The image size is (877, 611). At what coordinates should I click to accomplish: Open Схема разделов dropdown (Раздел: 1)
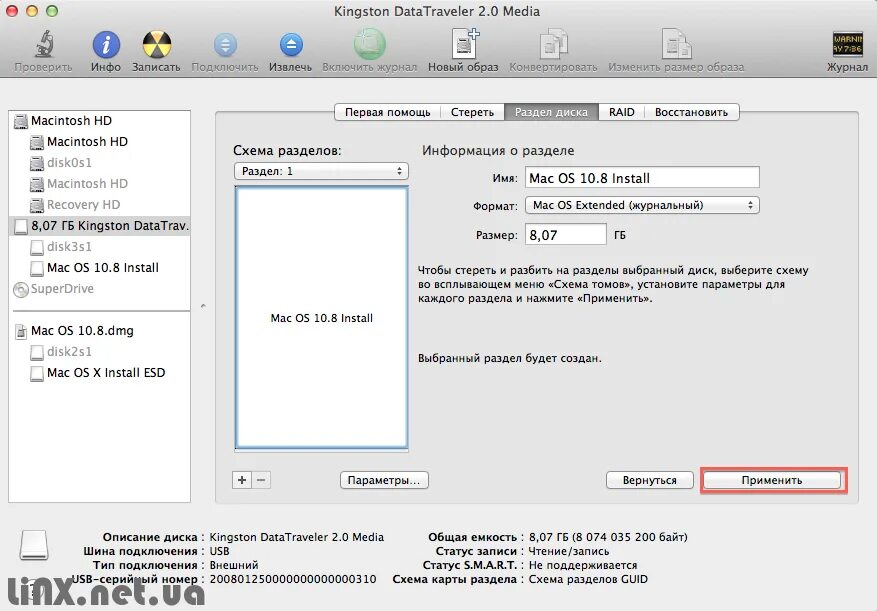321,171
